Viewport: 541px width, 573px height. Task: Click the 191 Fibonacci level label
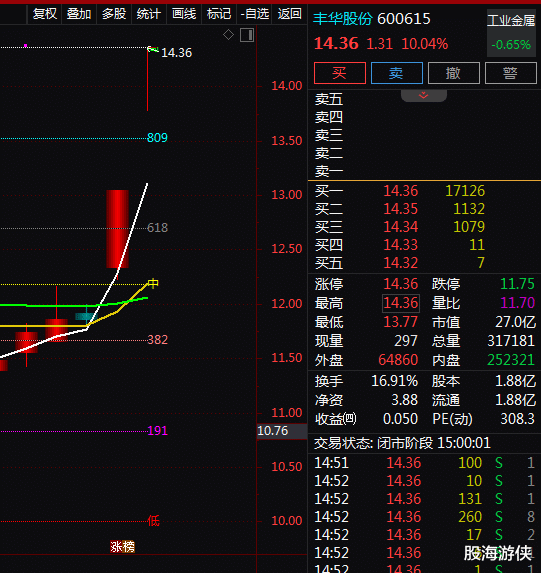[157, 430]
